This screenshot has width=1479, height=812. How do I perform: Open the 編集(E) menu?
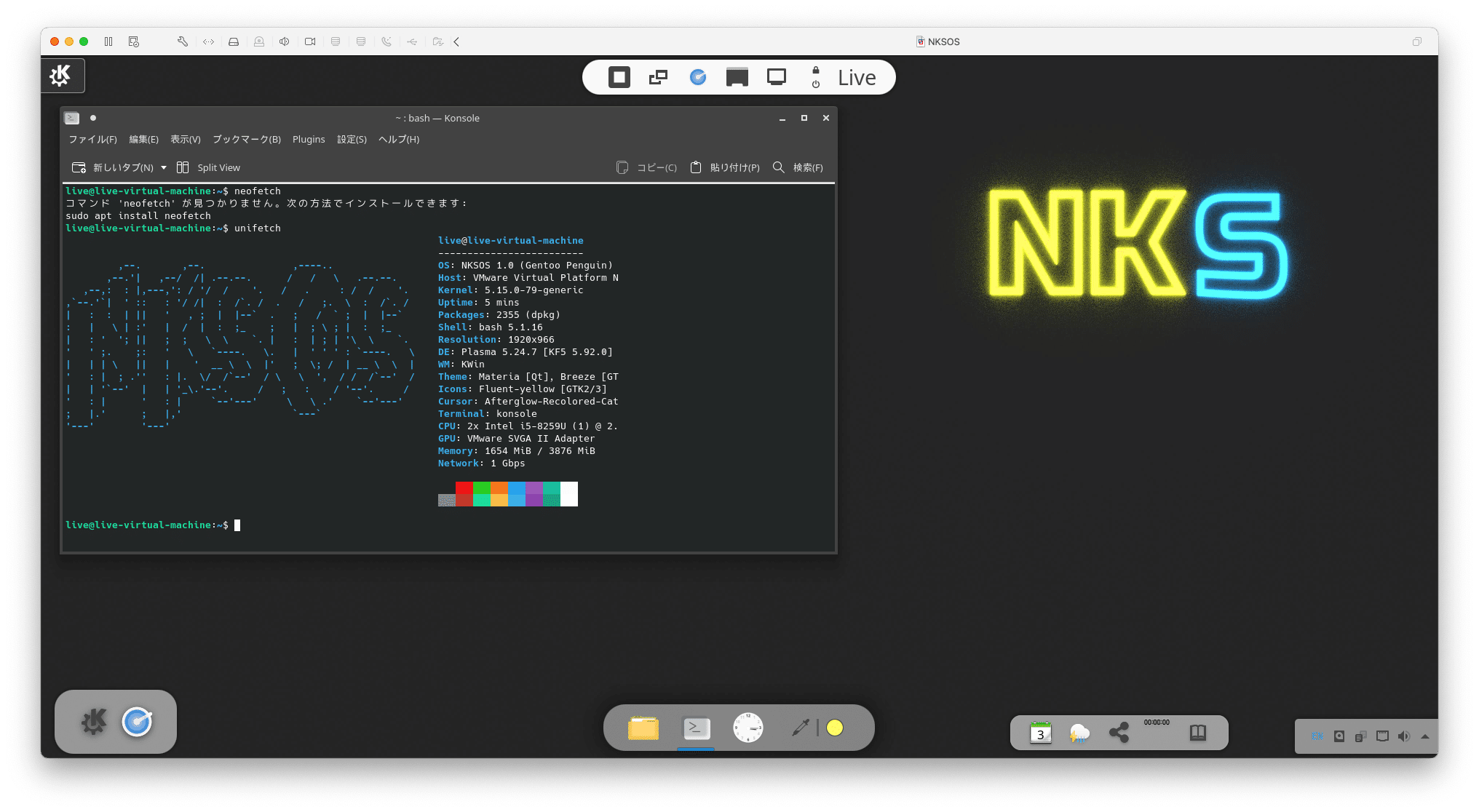click(143, 139)
